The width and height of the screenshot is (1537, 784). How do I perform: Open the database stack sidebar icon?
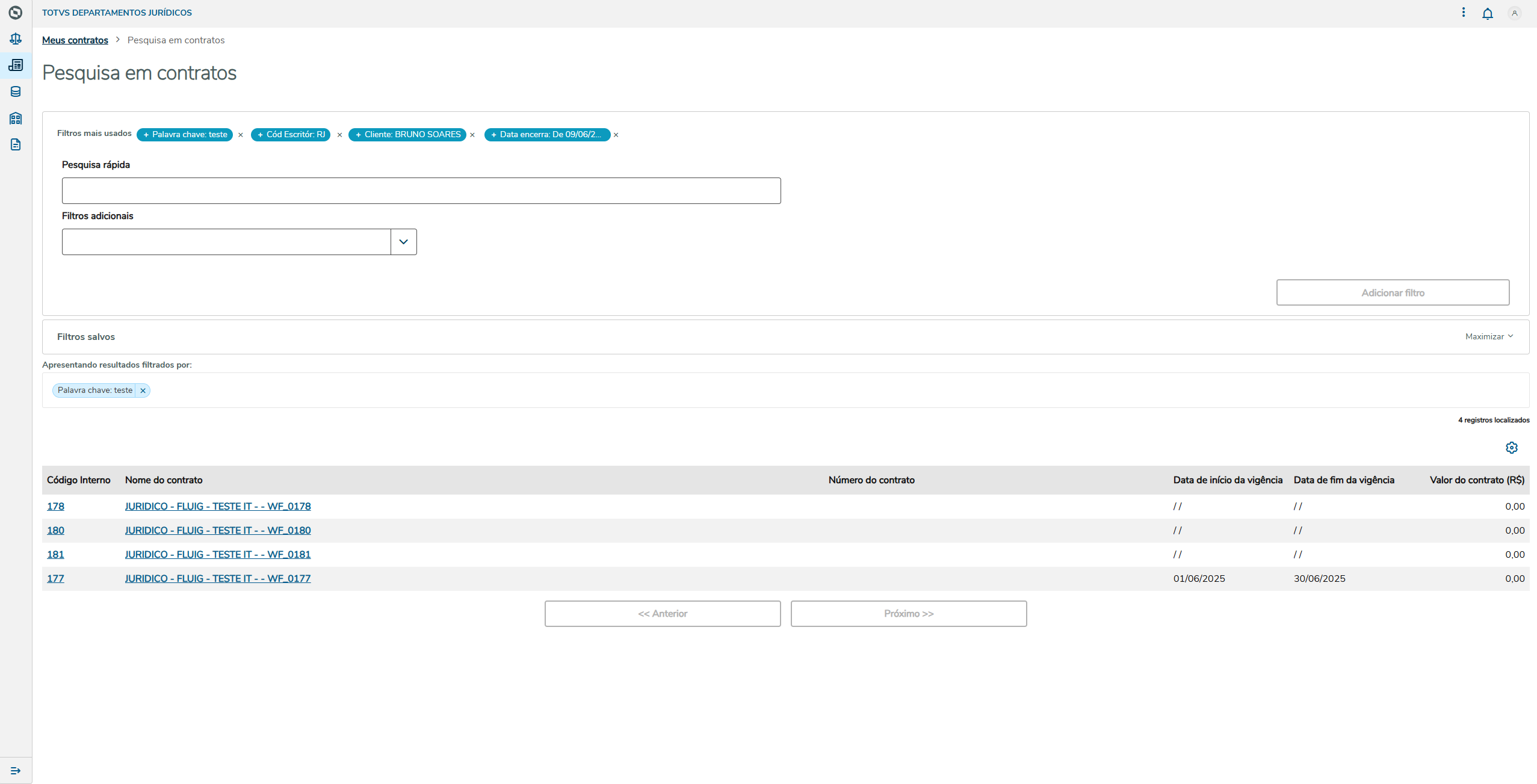[16, 92]
